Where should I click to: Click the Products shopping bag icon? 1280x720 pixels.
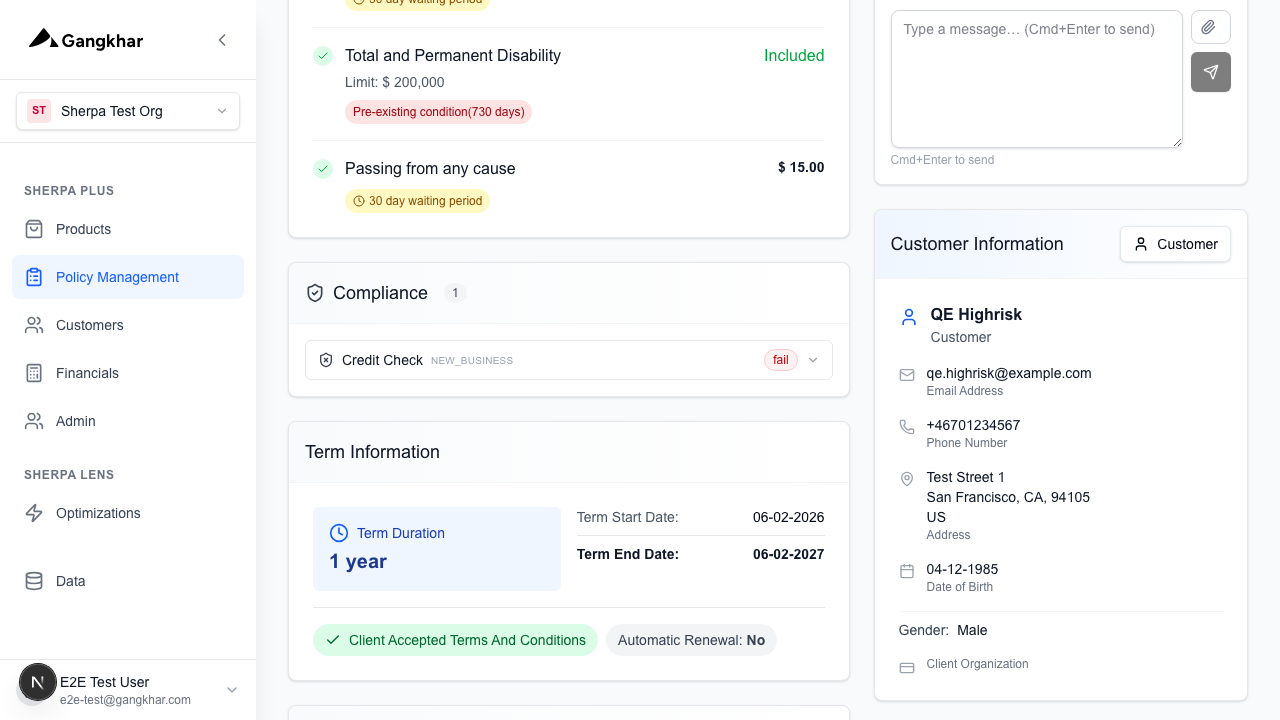tap(34, 229)
